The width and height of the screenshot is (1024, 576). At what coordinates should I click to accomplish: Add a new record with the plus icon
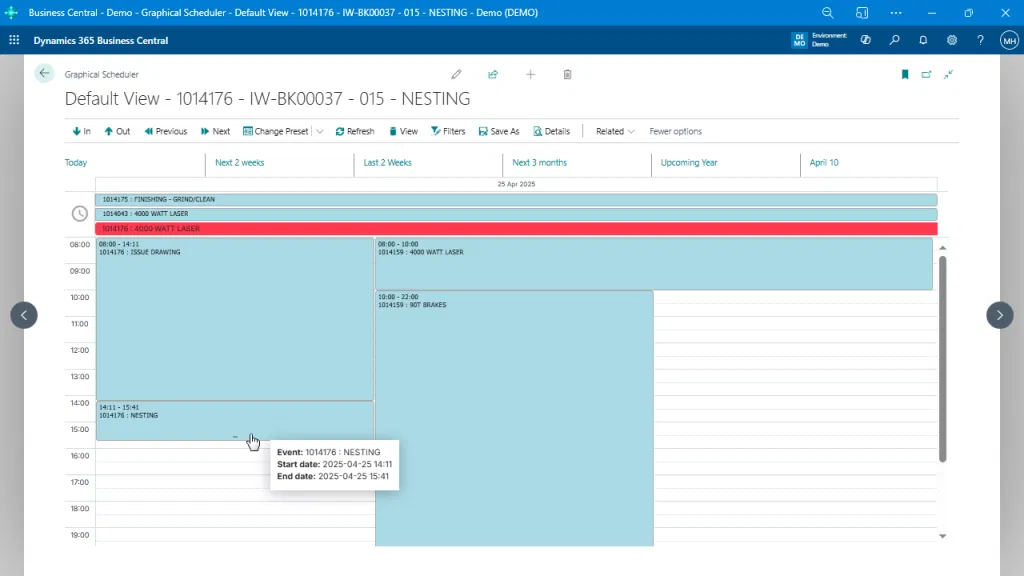pos(530,74)
